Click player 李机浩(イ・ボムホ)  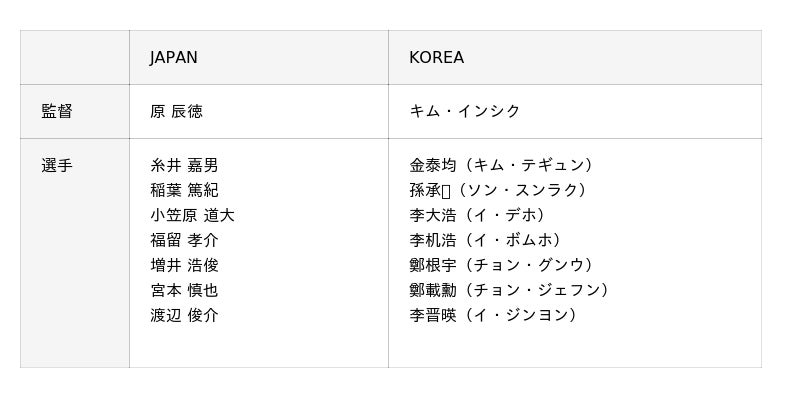[x=486, y=240]
